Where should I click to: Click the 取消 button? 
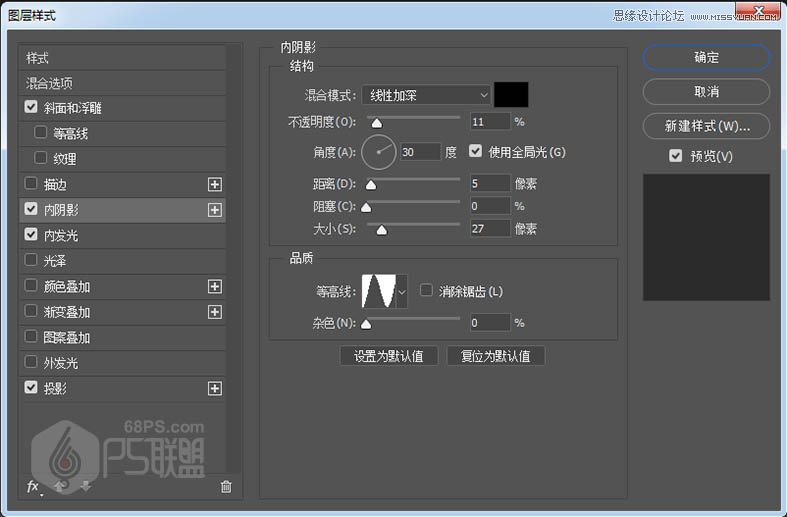tap(706, 92)
